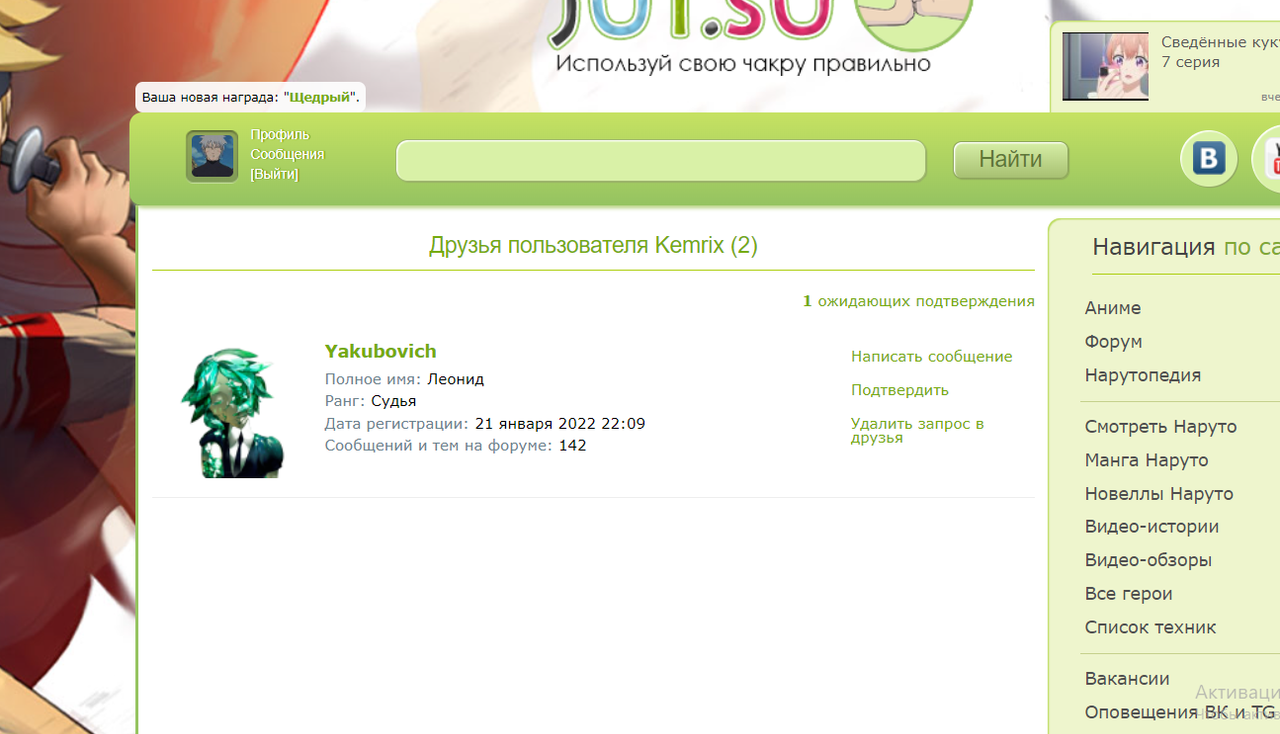The height and width of the screenshot is (734, 1280).
Task: Open Сообщения link in header
Action: 287,155
